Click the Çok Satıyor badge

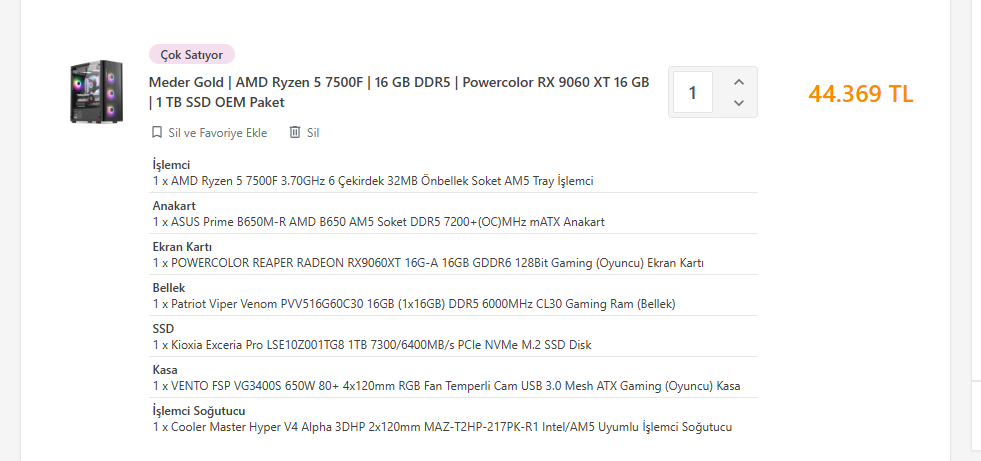pyautogui.click(x=191, y=54)
